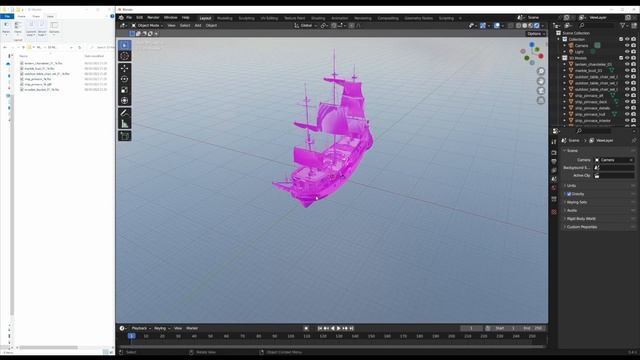Open the Window menu
This screenshot has height=360, width=640.
(171, 18)
